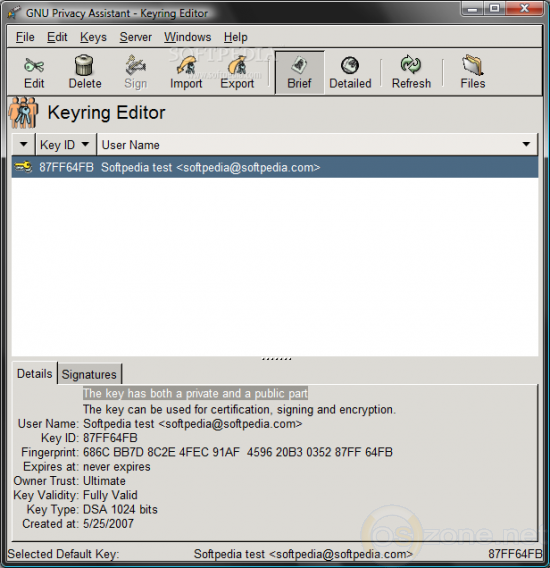Screen dimensions: 550x568
Task: Toggle the Brief view button
Action: [299, 72]
